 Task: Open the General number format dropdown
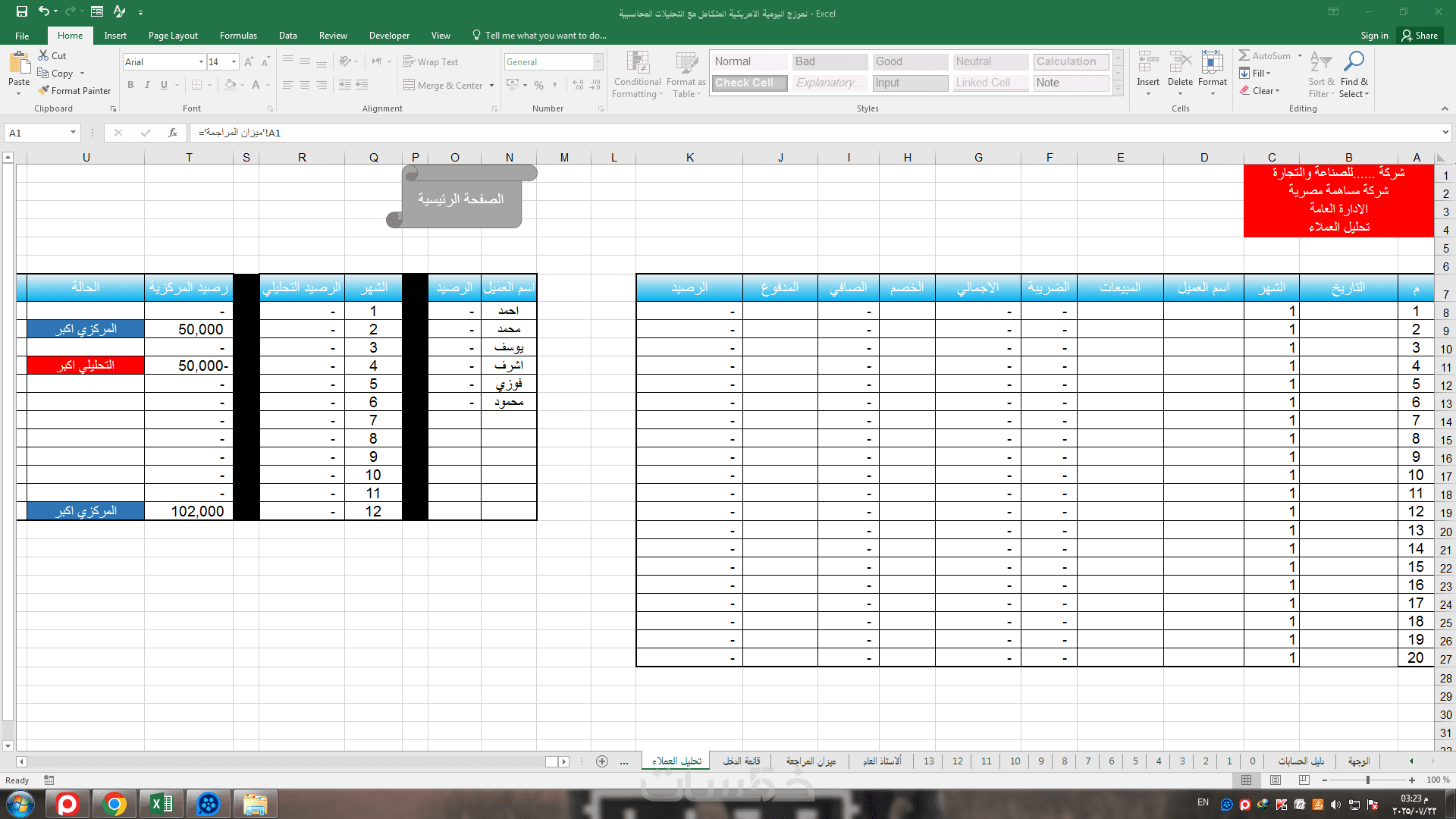[598, 61]
